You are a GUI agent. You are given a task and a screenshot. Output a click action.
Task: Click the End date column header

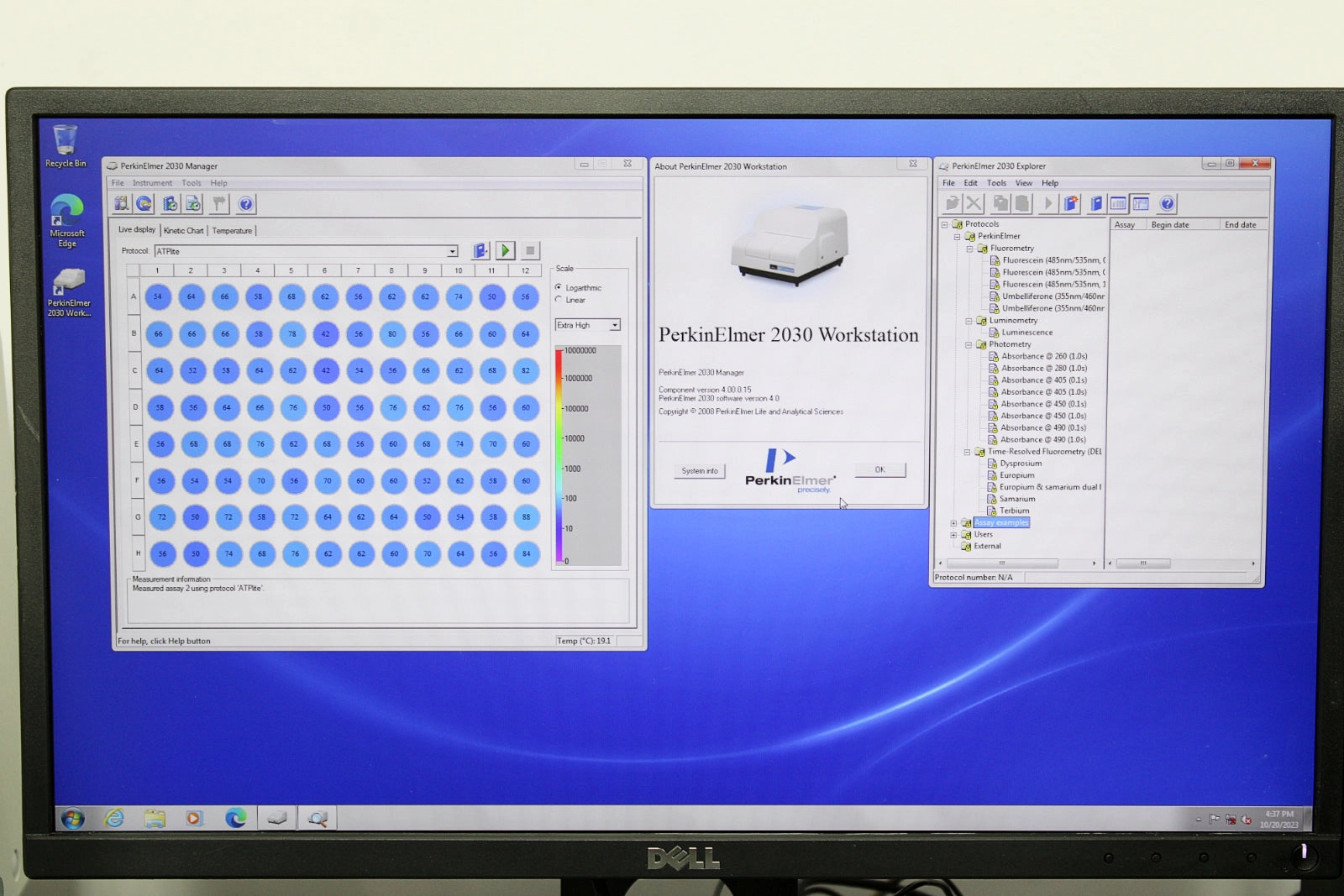pyautogui.click(x=1244, y=225)
